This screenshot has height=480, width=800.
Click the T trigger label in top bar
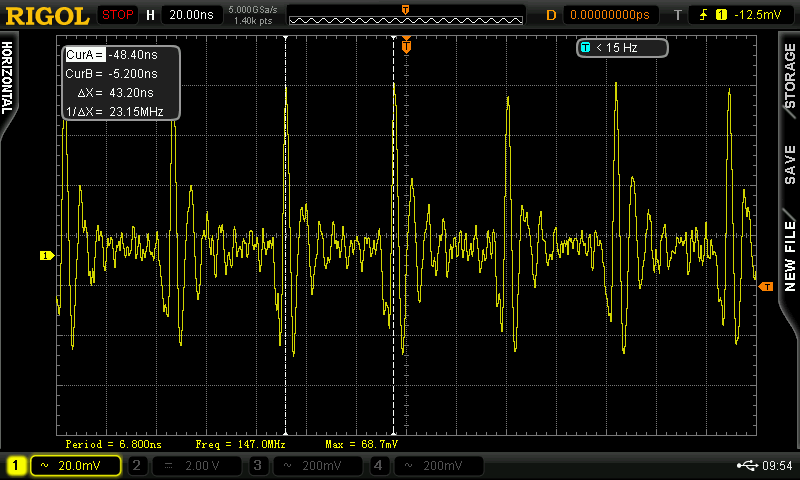[678, 15]
